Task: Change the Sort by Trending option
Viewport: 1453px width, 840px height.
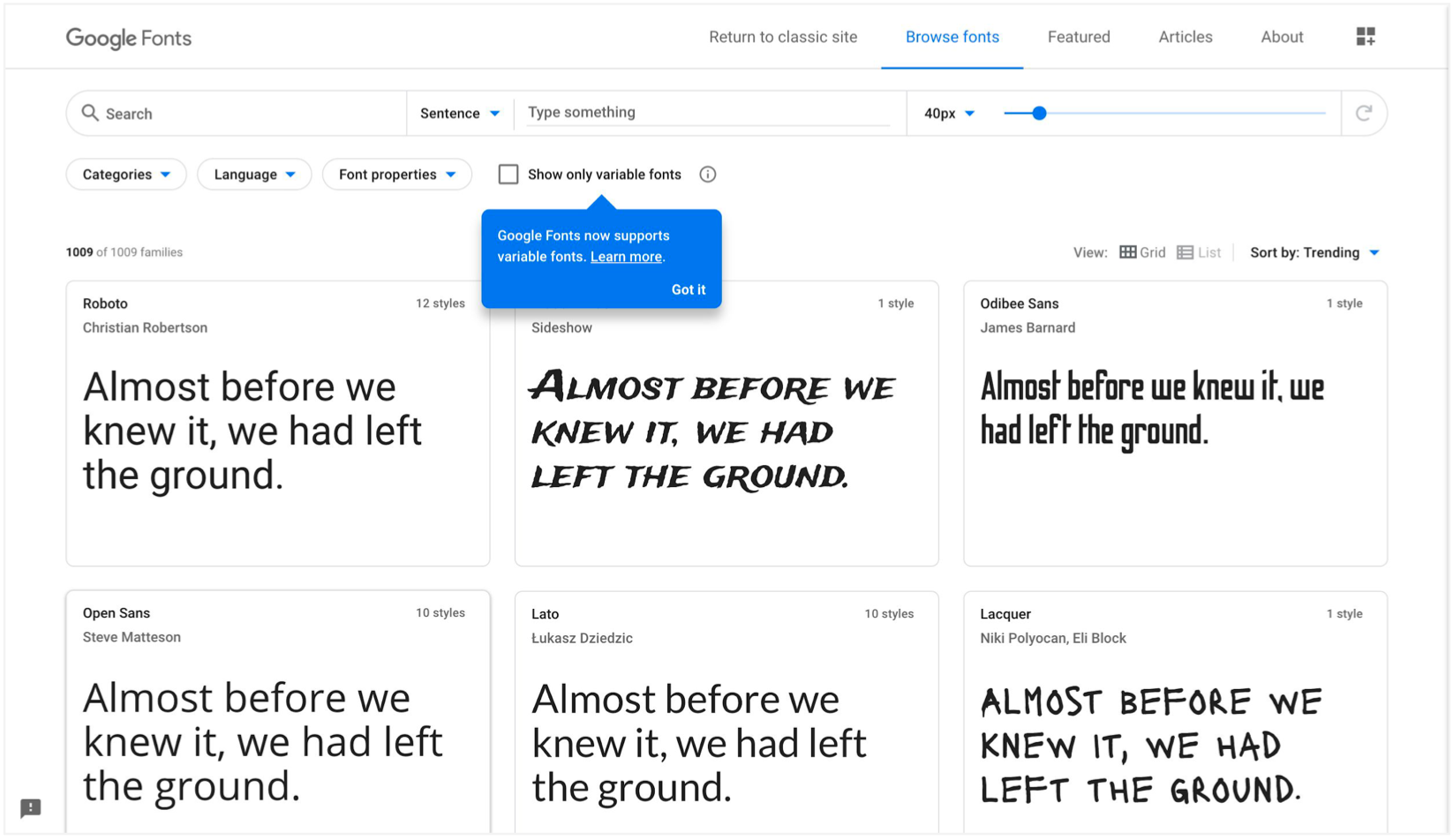Action: [x=1314, y=252]
